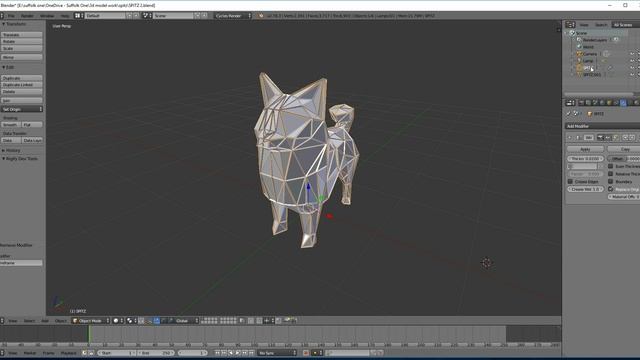640x360 pixels.
Task: Set shading to Smooth
Action: coord(11,124)
